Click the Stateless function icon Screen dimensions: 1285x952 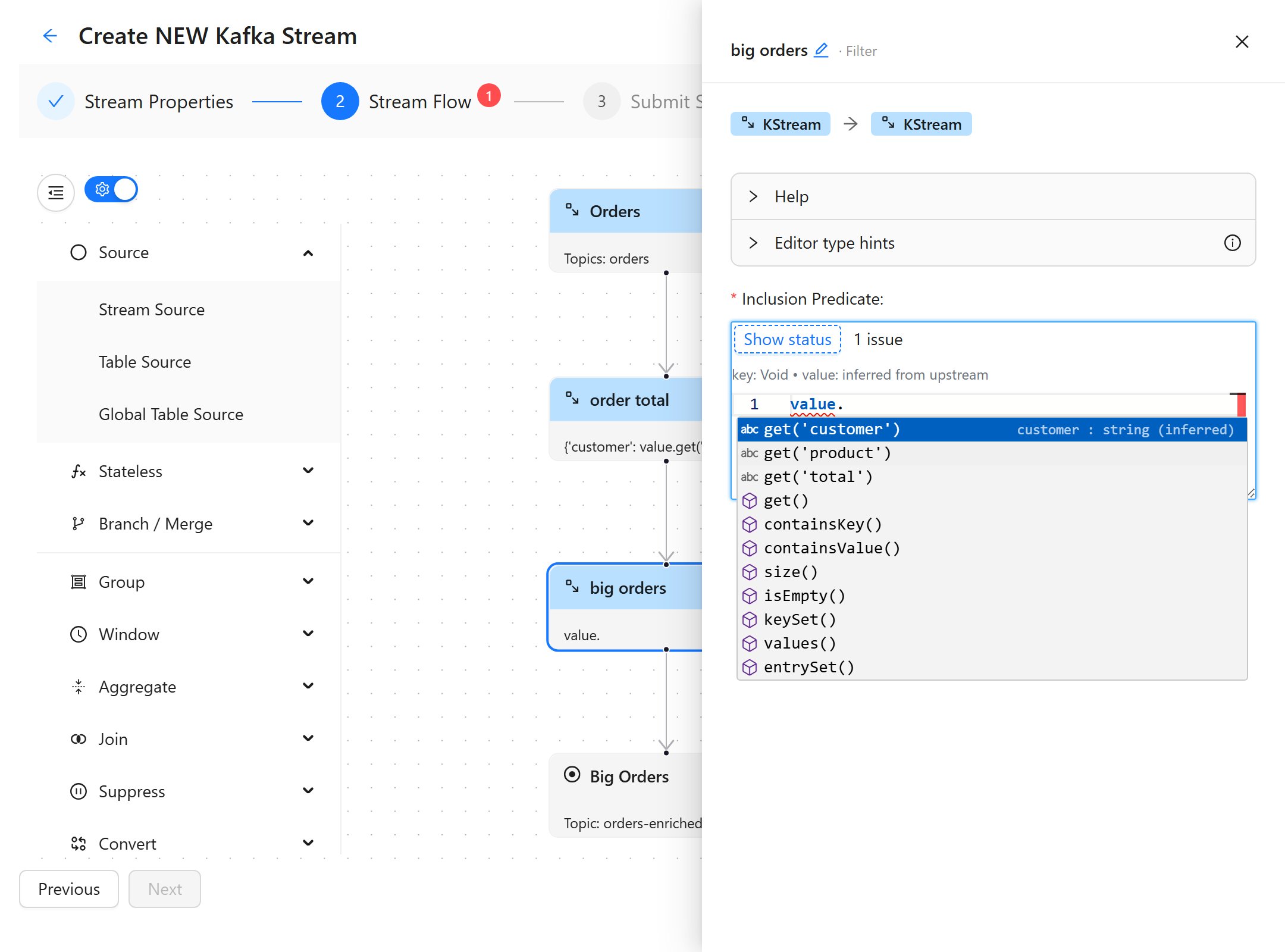(x=79, y=471)
